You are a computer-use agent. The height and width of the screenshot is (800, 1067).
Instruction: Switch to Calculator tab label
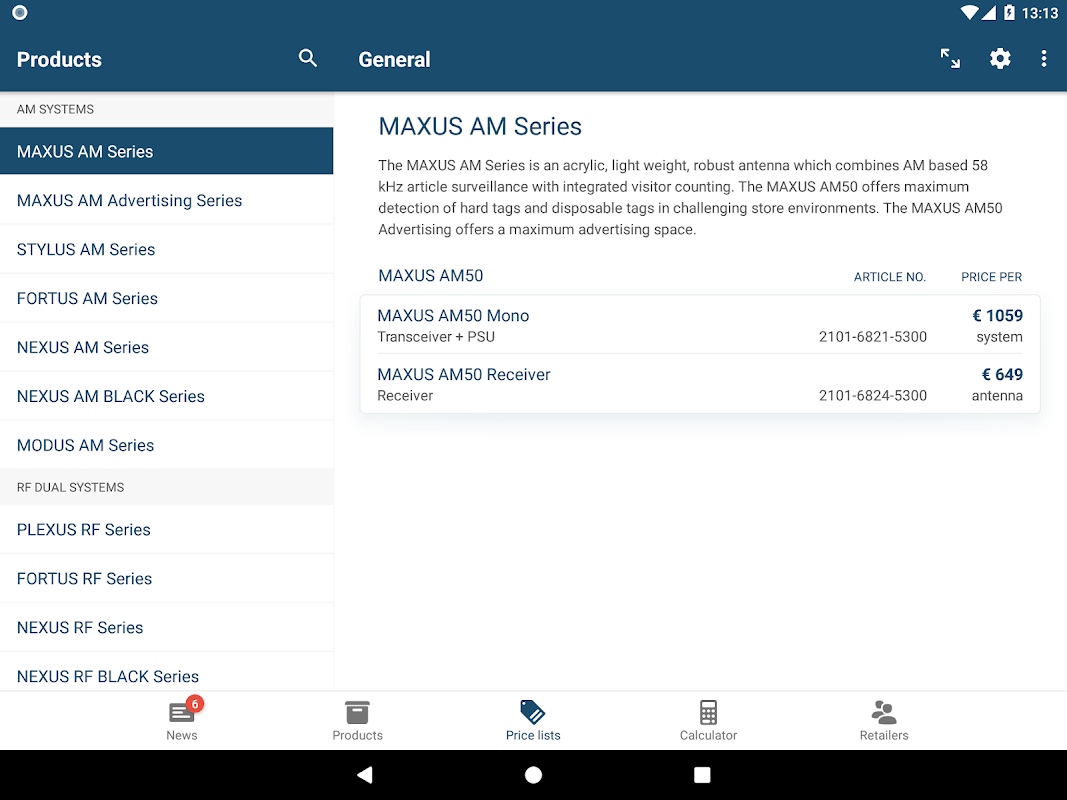[x=708, y=735]
